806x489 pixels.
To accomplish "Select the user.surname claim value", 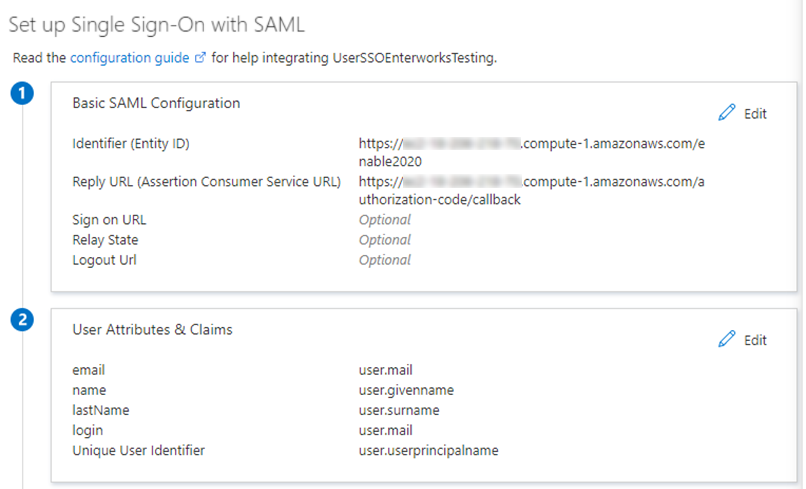I will coord(399,410).
